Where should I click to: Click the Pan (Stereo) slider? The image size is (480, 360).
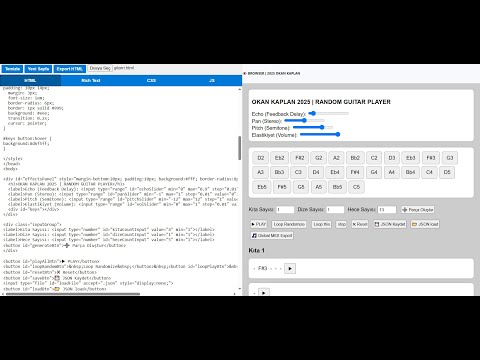tap(304, 121)
